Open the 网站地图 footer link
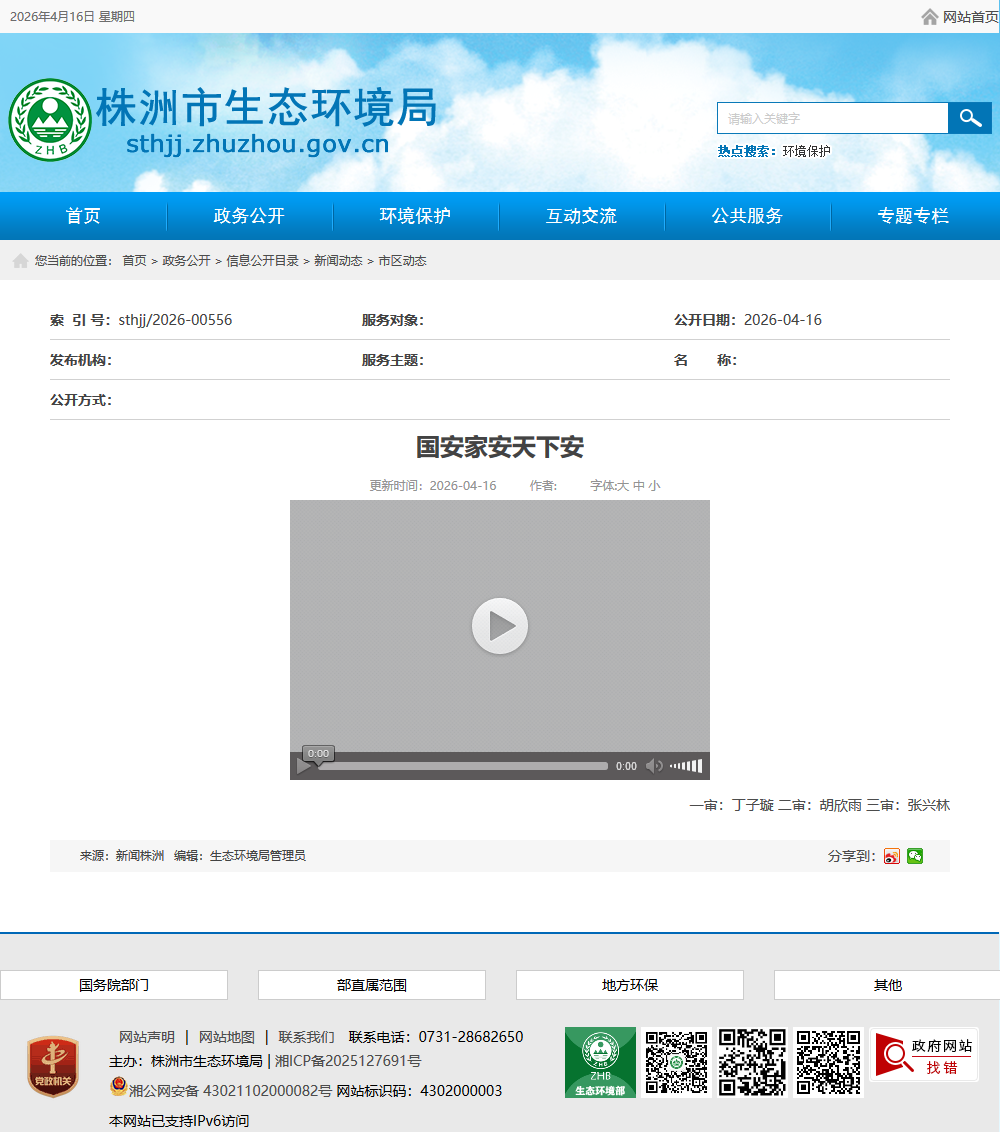 tap(227, 1037)
